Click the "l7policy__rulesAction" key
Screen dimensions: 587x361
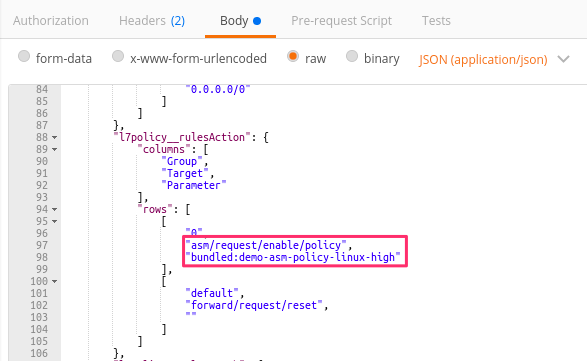pos(182,137)
